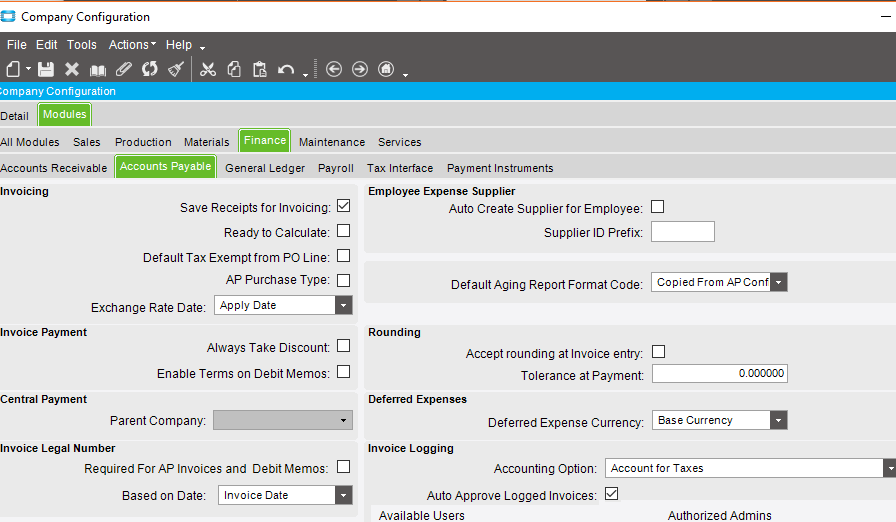Switch to Payment Instruments tab
The width and height of the screenshot is (896, 522).
tap(500, 168)
